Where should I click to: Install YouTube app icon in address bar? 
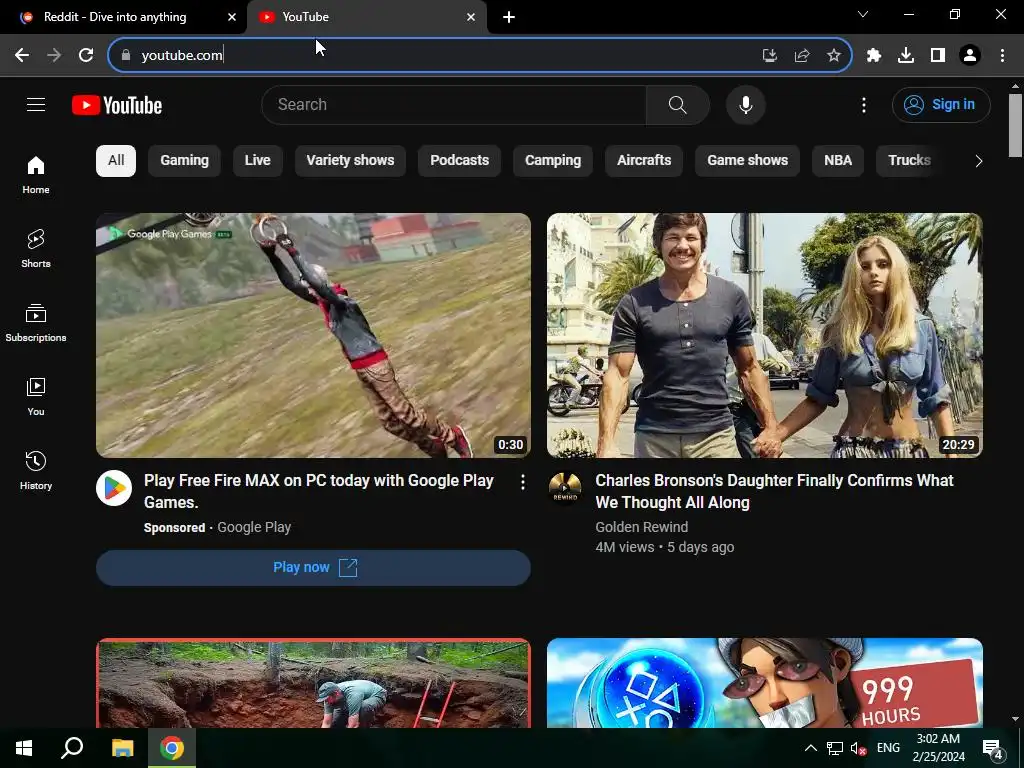click(769, 55)
